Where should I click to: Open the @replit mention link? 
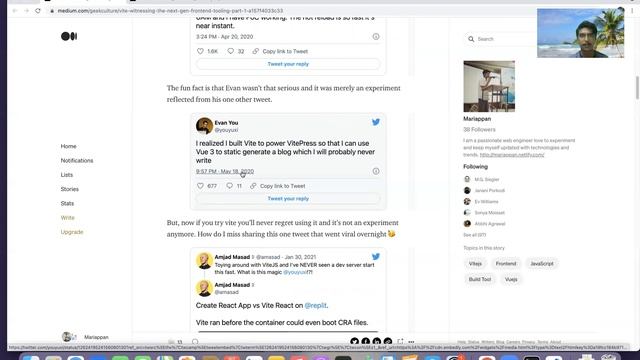click(x=316, y=305)
